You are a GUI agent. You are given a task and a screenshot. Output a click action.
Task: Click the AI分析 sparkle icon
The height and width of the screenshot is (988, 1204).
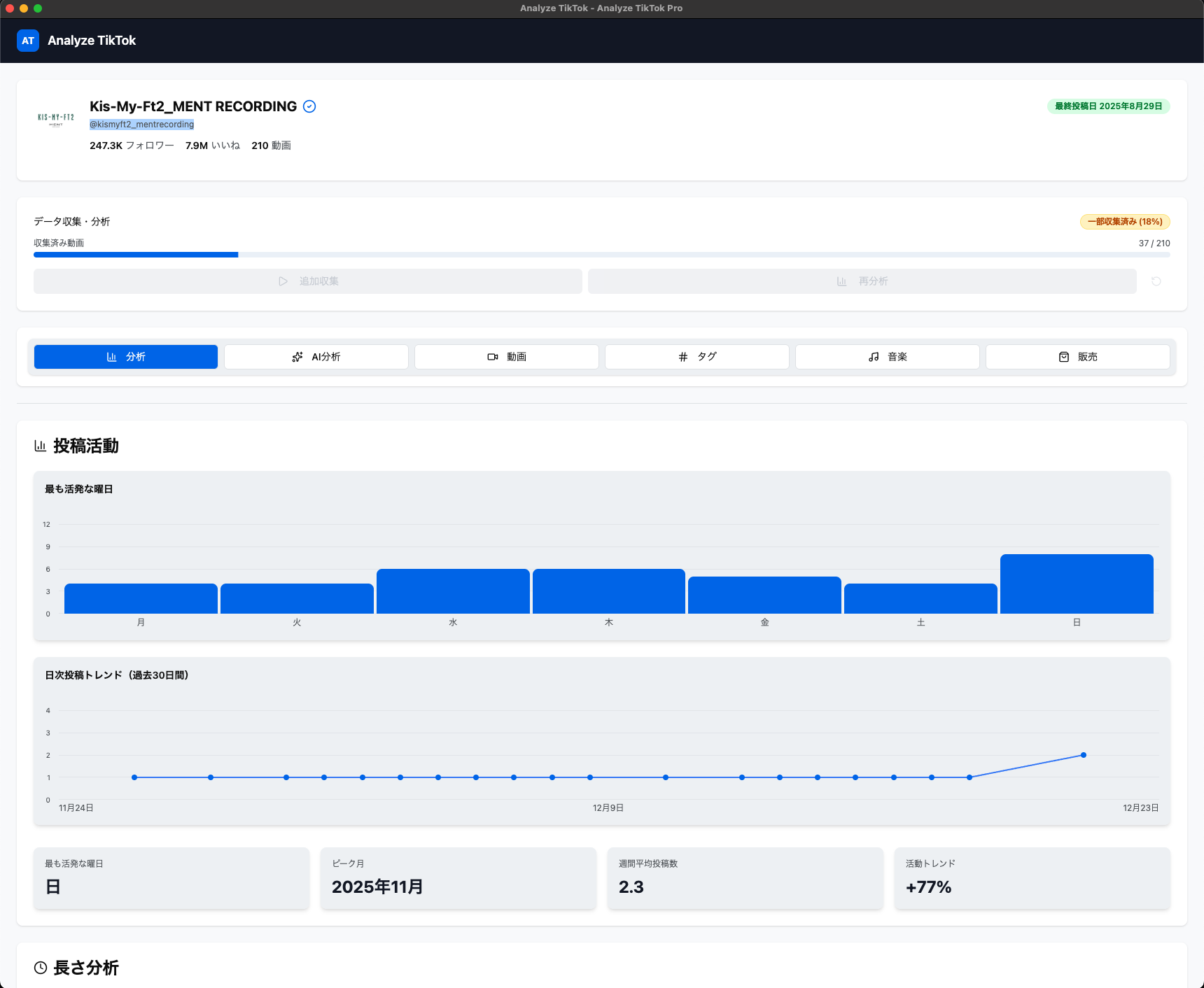[297, 356]
